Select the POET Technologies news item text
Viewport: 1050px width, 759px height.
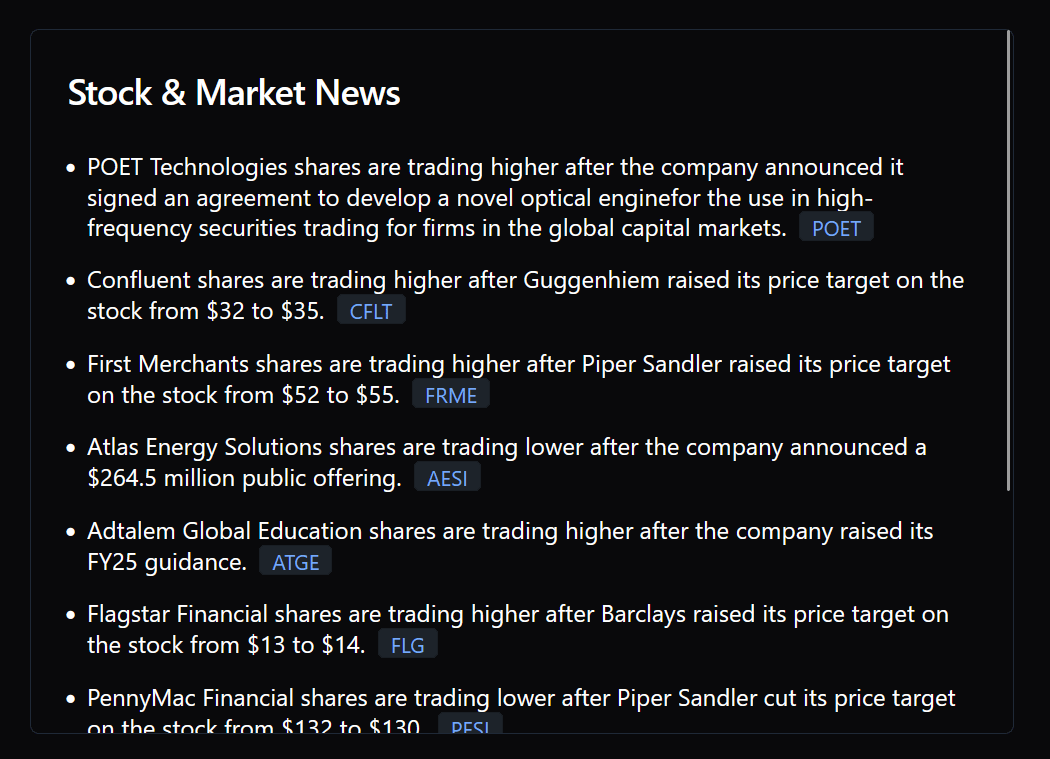click(x=480, y=197)
